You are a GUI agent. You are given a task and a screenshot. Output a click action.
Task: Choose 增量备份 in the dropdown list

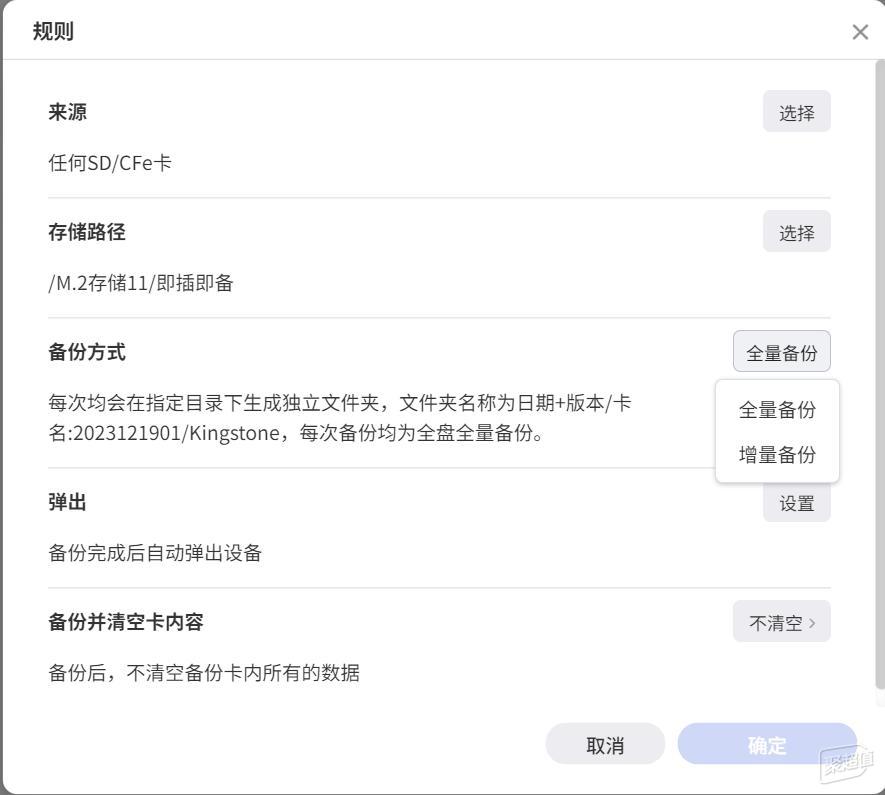(x=777, y=454)
